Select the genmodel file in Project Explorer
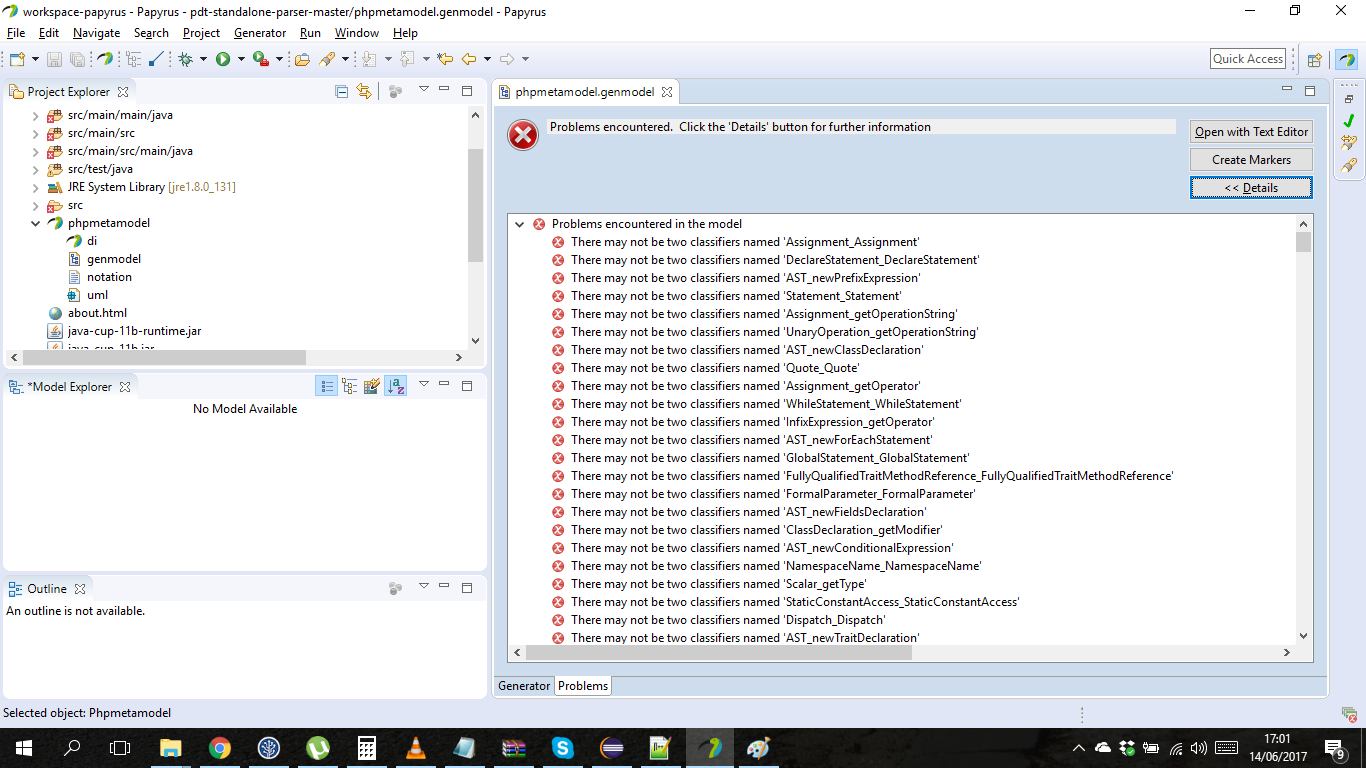The width and height of the screenshot is (1366, 768). coord(114,259)
